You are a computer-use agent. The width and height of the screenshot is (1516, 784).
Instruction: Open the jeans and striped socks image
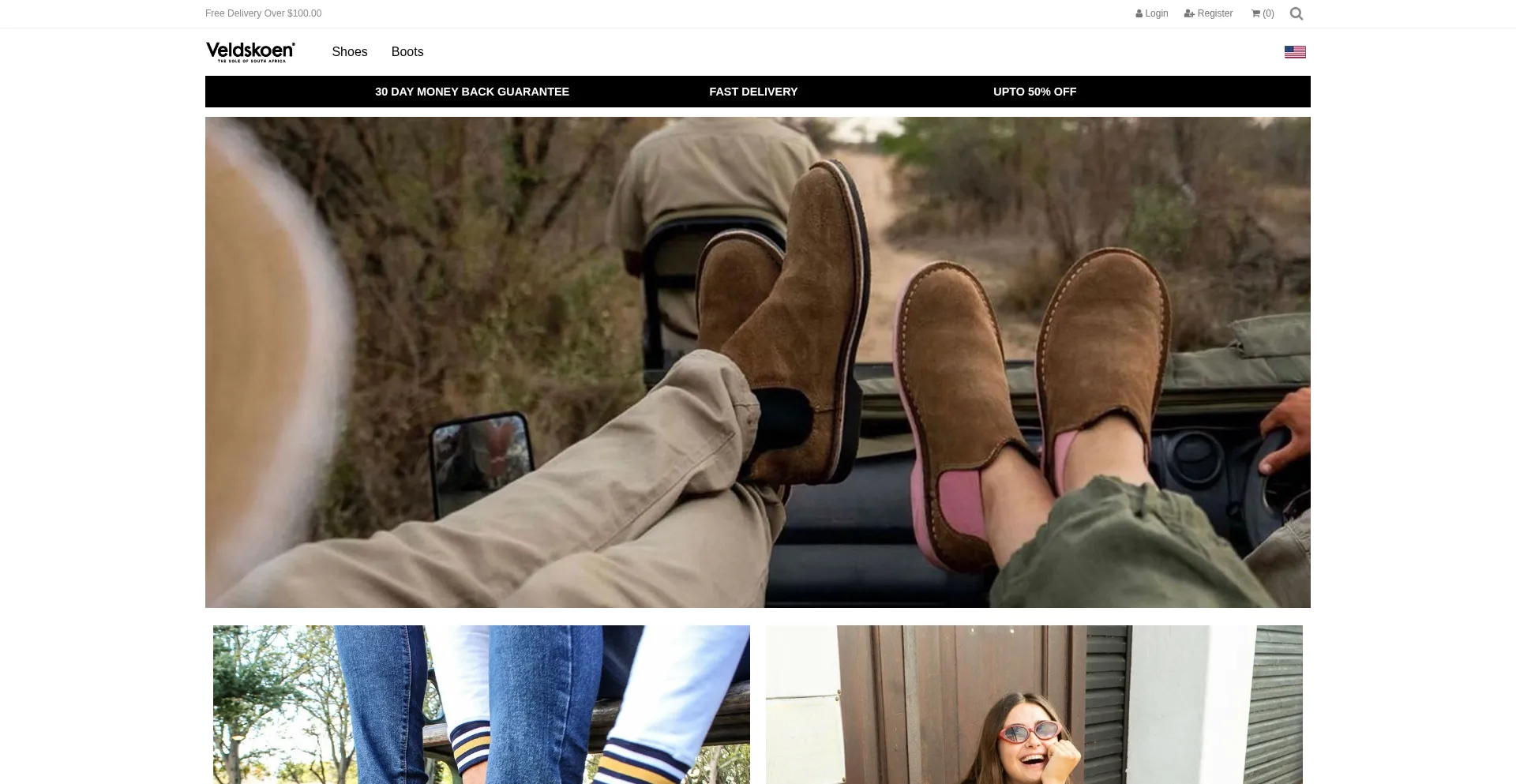(482, 704)
